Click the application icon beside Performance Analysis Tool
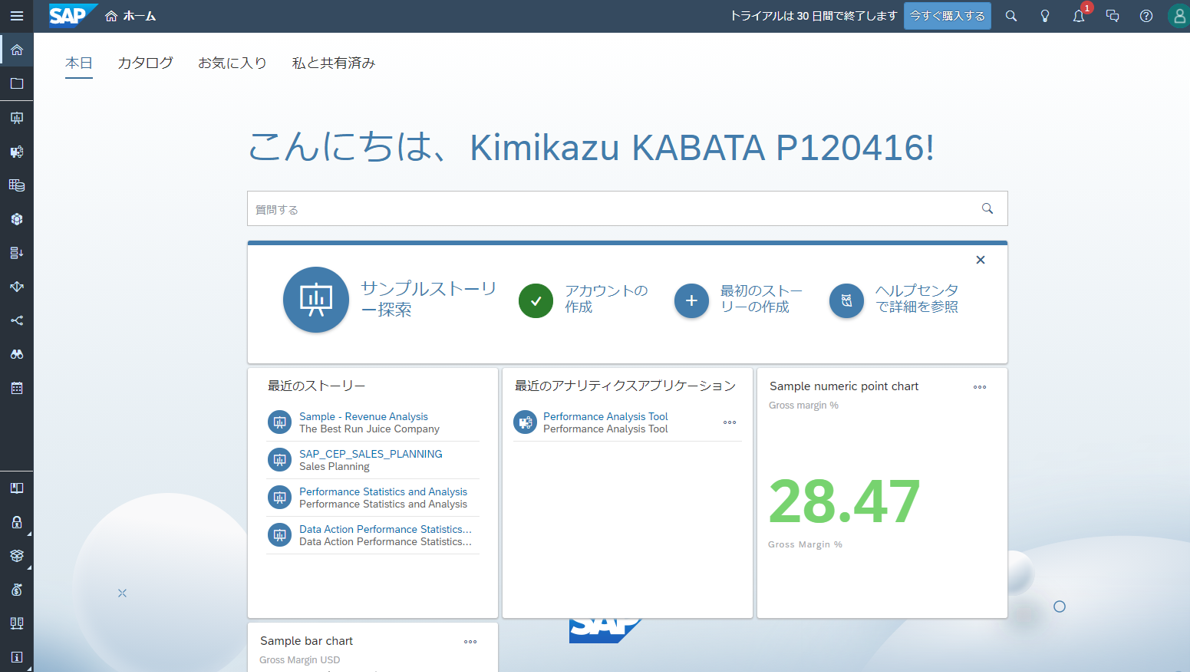 point(525,422)
